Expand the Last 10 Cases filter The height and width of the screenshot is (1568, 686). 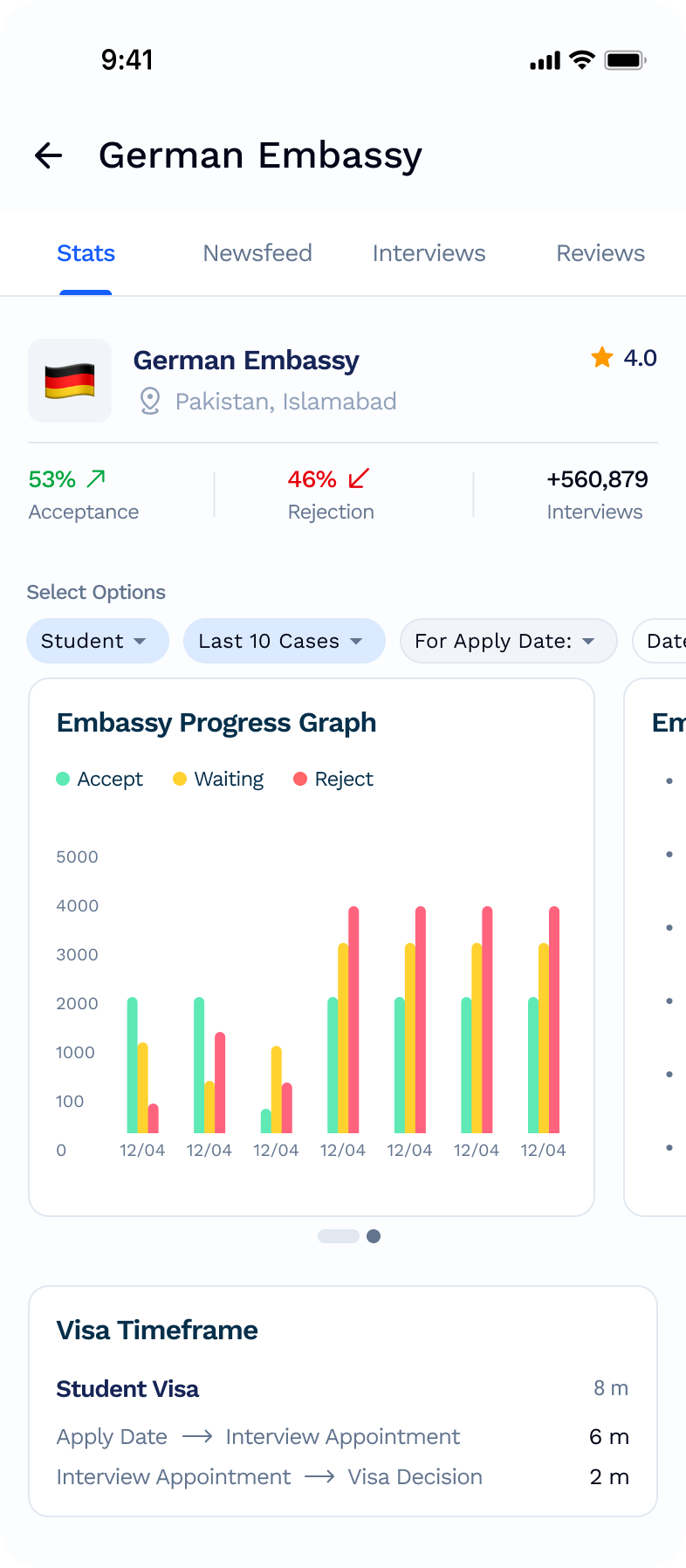click(x=284, y=641)
